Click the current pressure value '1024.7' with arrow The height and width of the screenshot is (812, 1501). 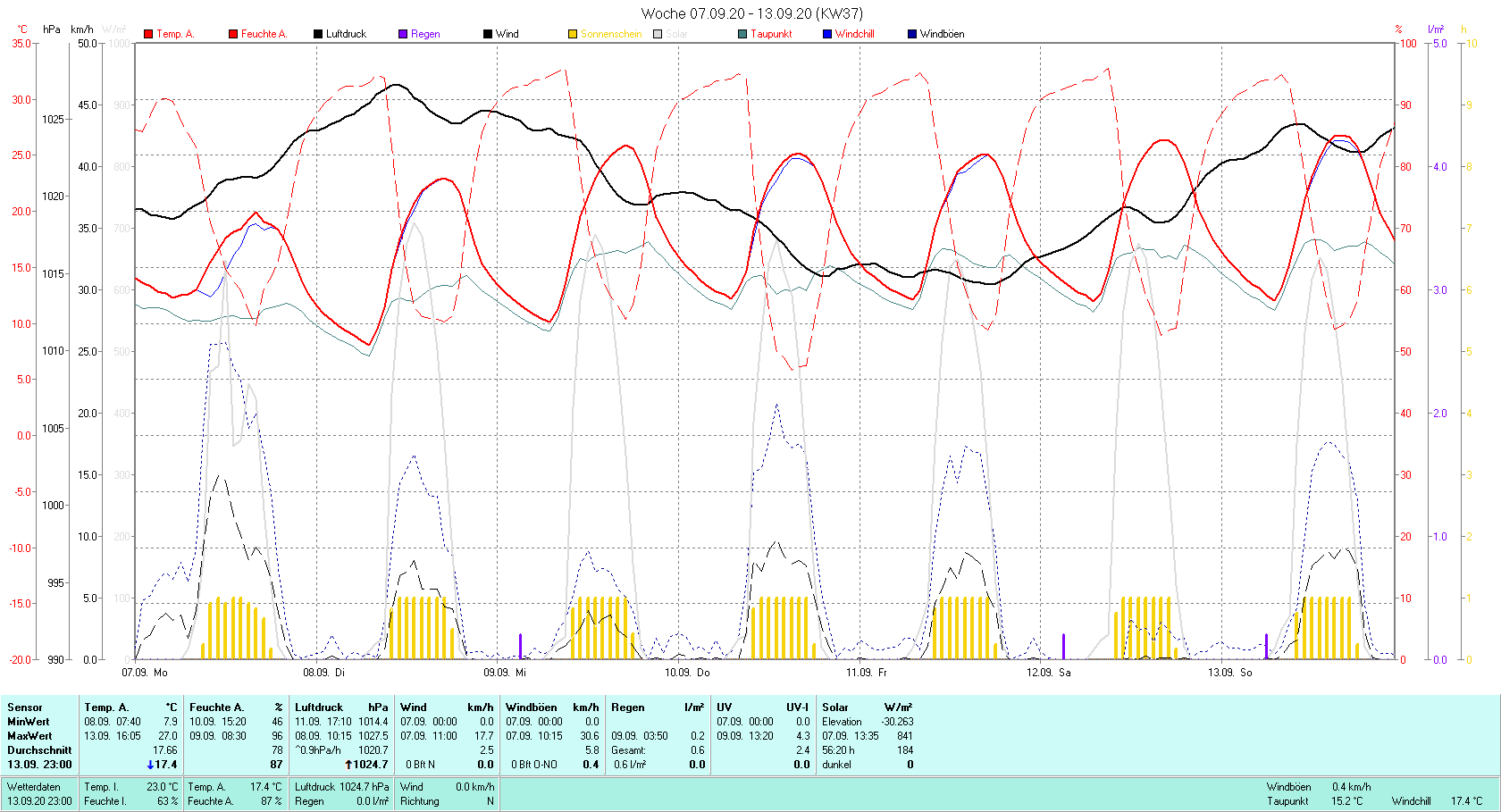pos(367,765)
